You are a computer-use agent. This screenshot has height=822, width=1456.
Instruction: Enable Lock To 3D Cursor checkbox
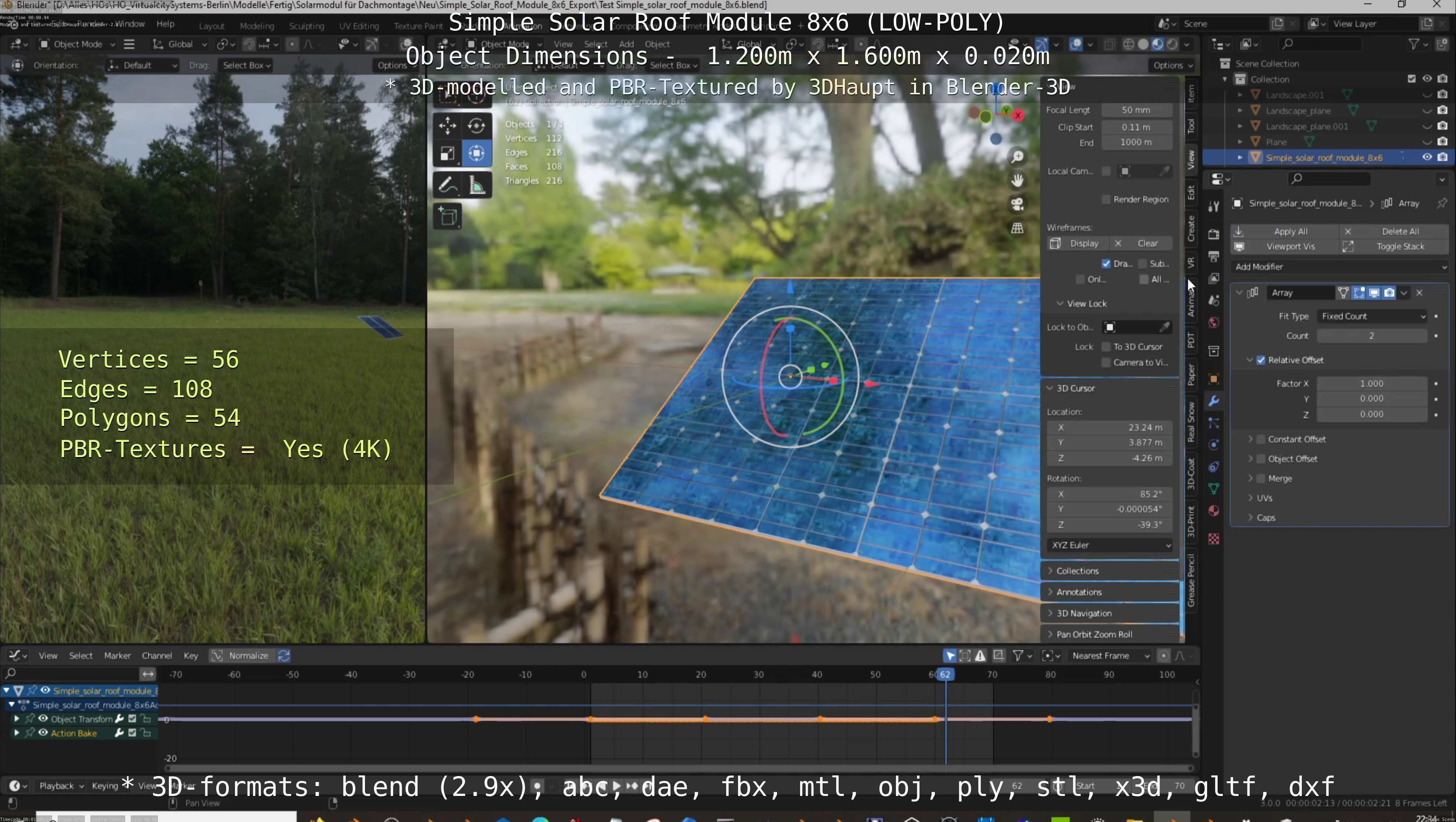tap(1106, 347)
